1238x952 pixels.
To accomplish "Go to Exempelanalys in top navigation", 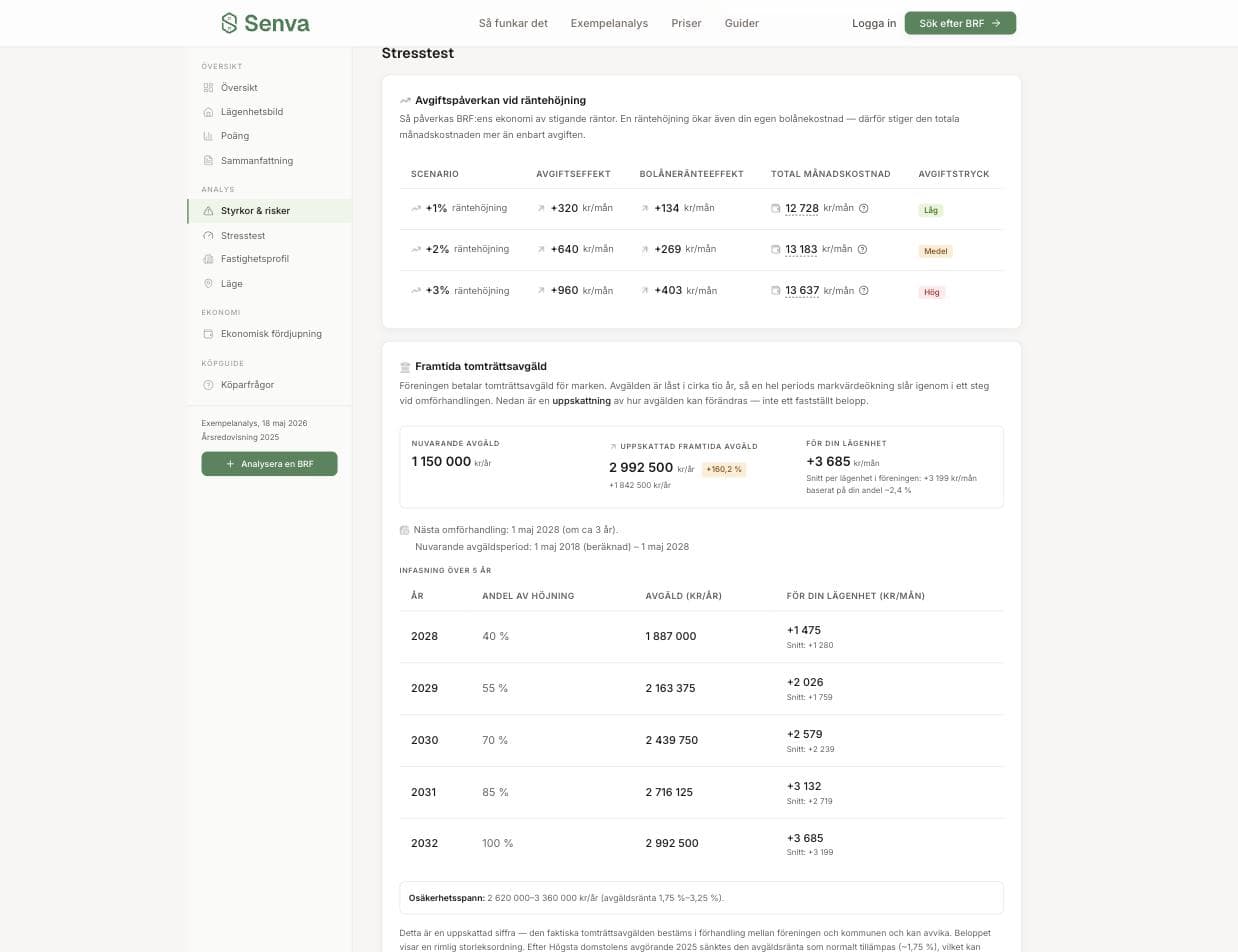I will coord(609,23).
